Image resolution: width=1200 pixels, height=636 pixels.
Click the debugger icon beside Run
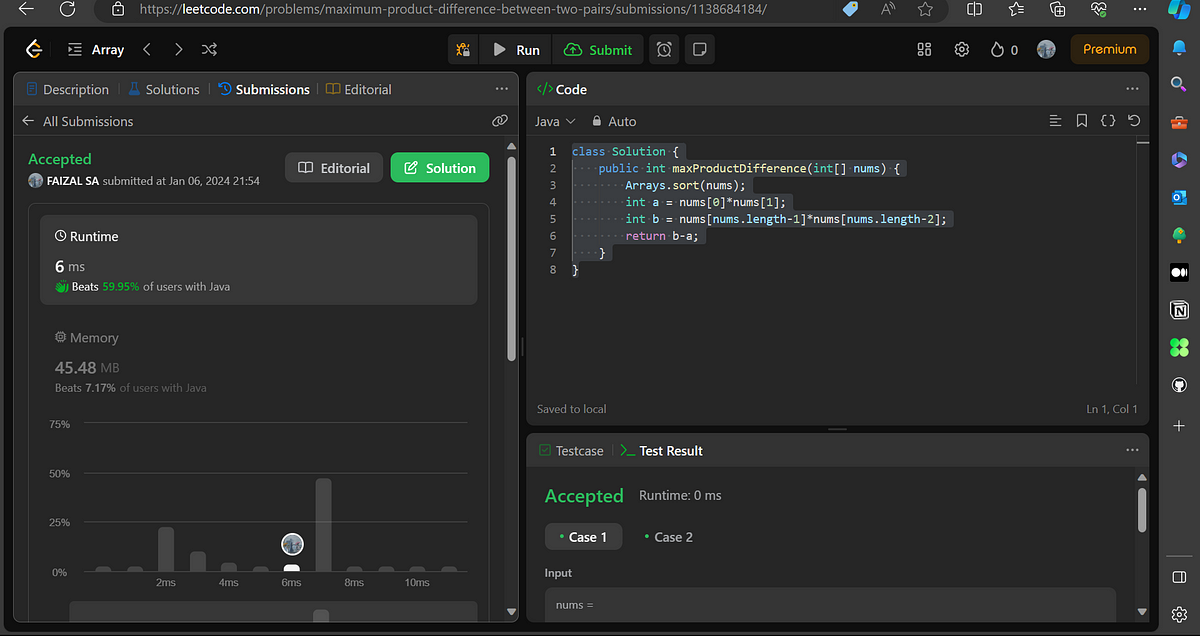[x=463, y=49]
